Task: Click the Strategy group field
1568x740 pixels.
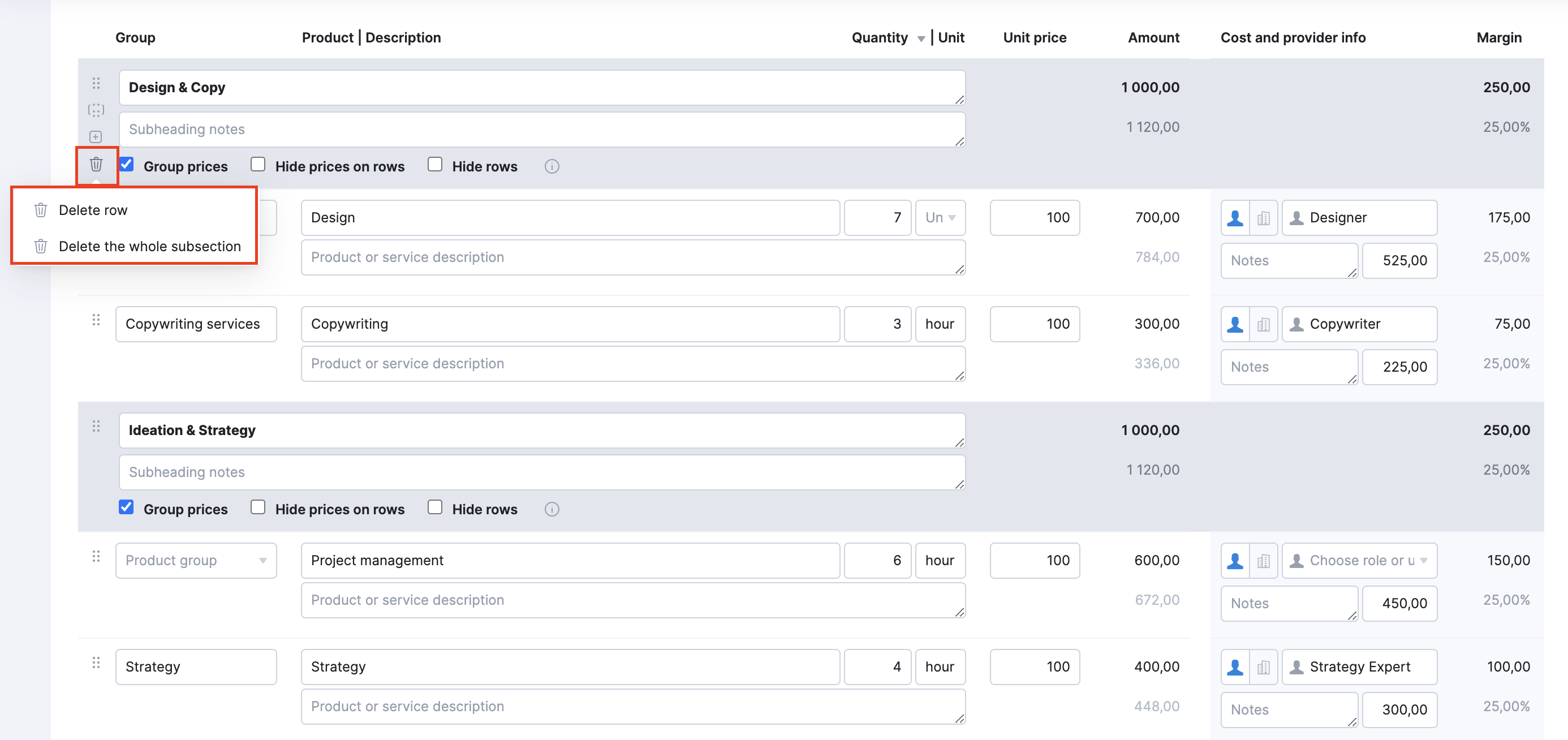Action: (196, 667)
